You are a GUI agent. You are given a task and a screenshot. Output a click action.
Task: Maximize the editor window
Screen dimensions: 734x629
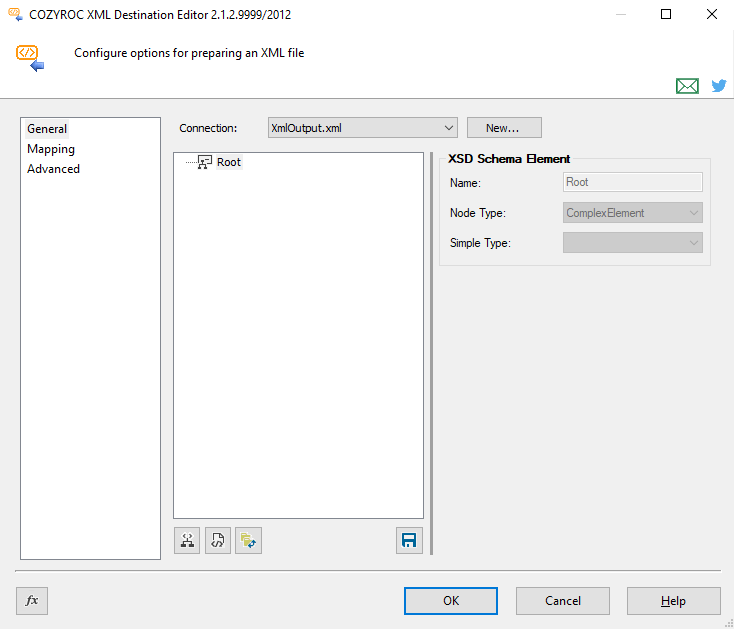pos(666,15)
